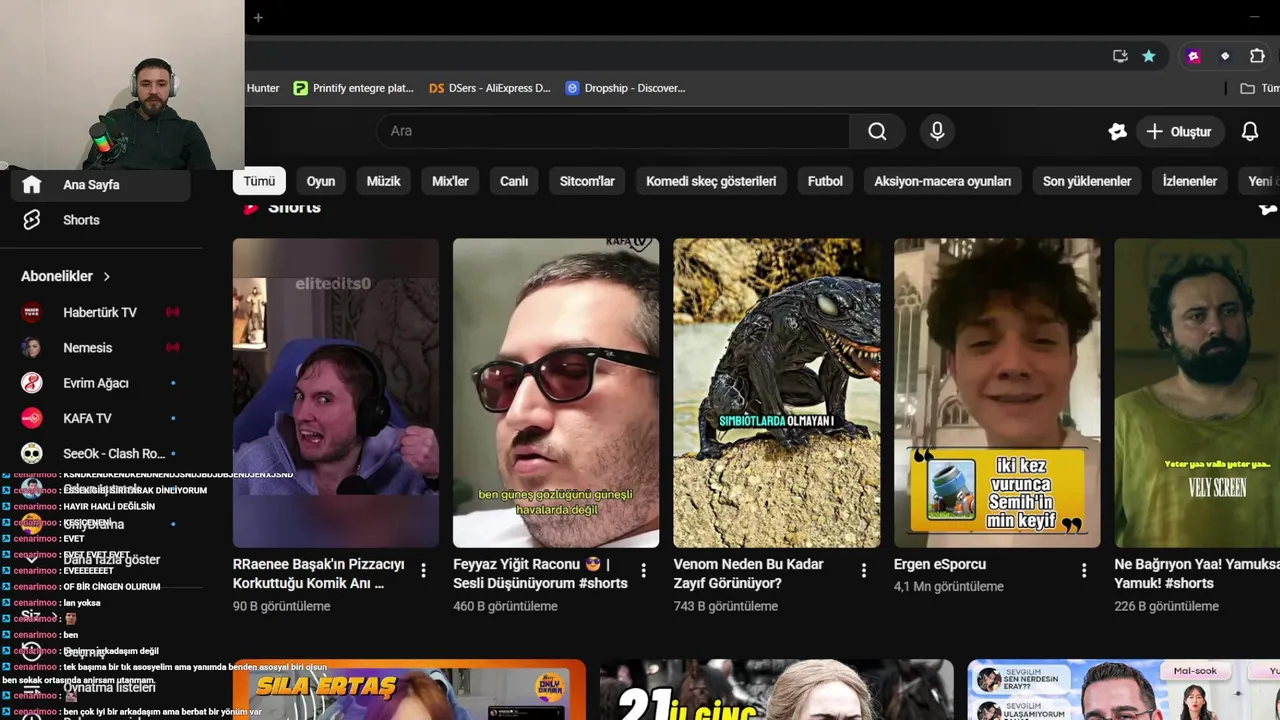Image resolution: width=1280 pixels, height=720 pixels.
Task: Click the SeeOk skull channel avatar
Action: [32, 453]
